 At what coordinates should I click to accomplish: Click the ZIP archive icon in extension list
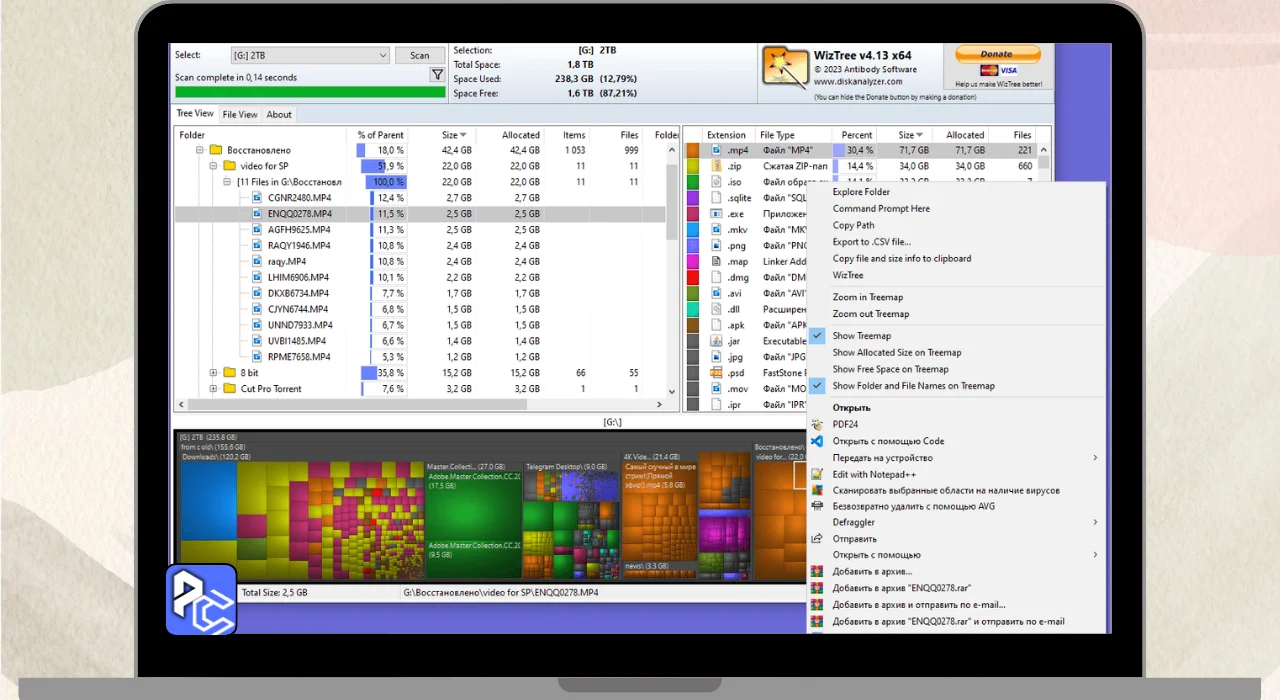[716, 166]
